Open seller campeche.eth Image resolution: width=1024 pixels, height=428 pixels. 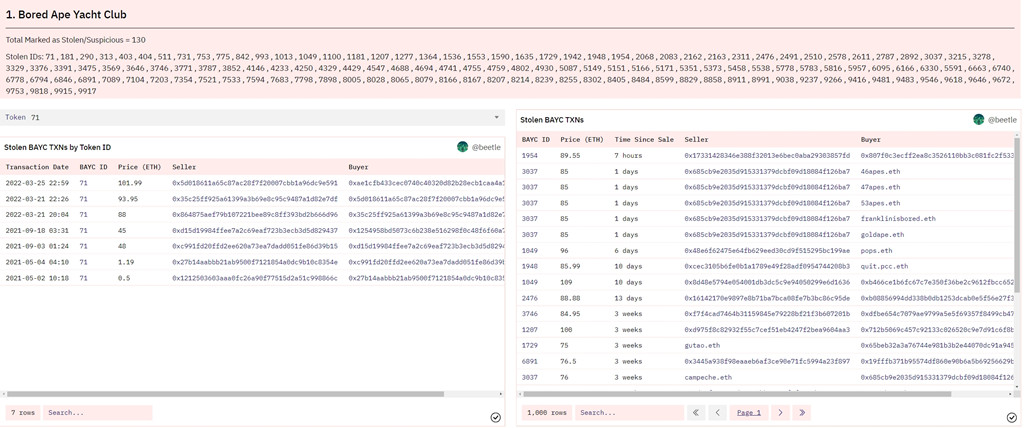[x=708, y=377]
